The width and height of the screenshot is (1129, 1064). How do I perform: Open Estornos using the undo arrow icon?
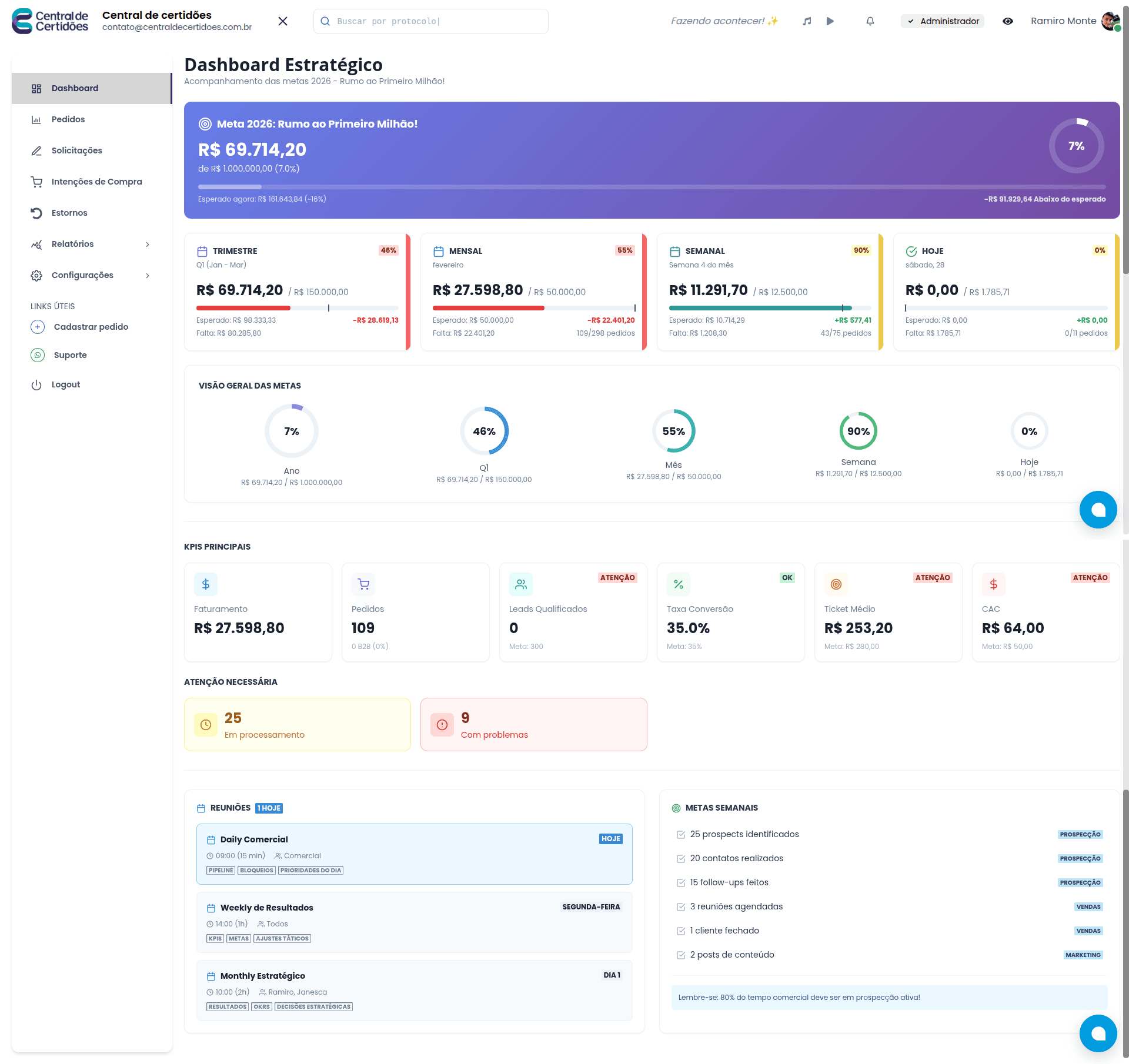(69, 213)
